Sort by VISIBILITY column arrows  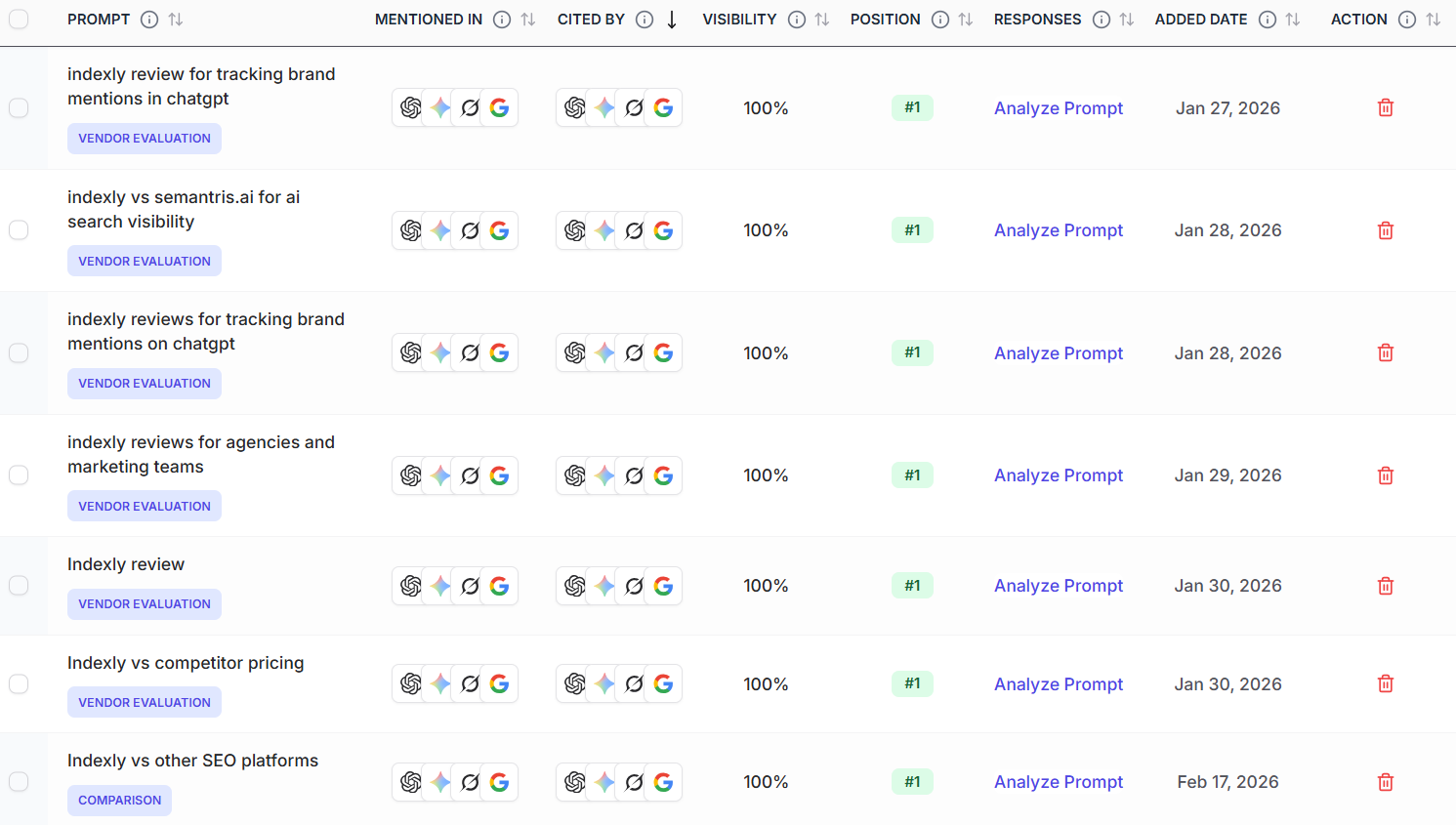[822, 20]
